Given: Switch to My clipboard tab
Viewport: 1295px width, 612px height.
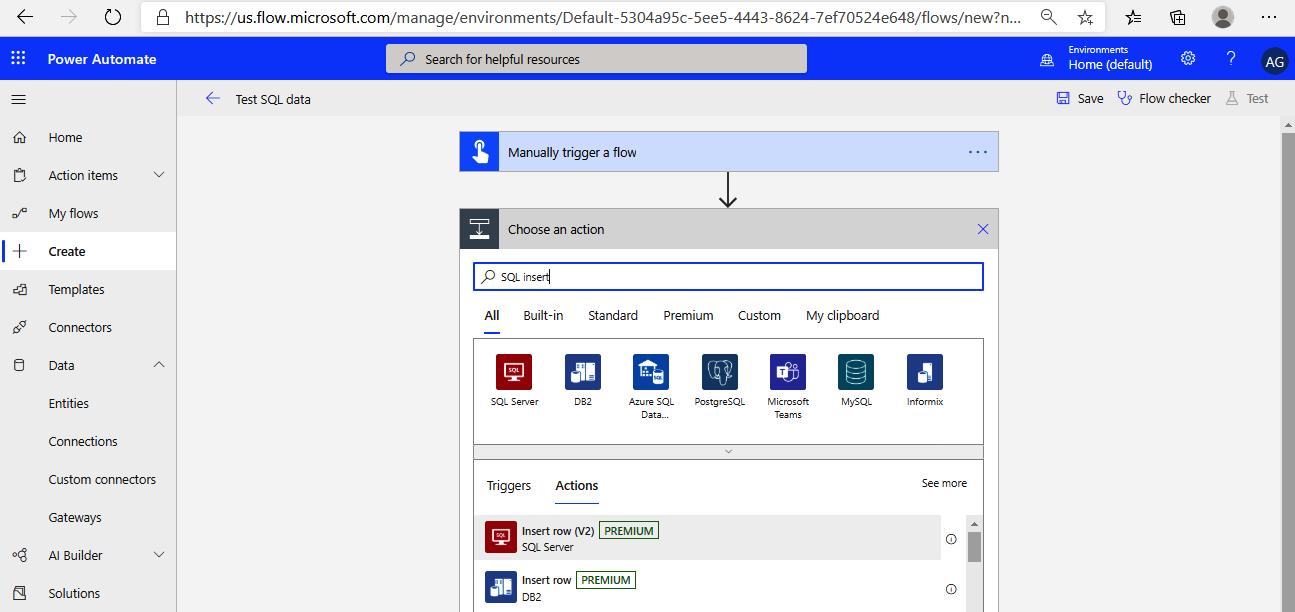Looking at the screenshot, I should (x=843, y=315).
